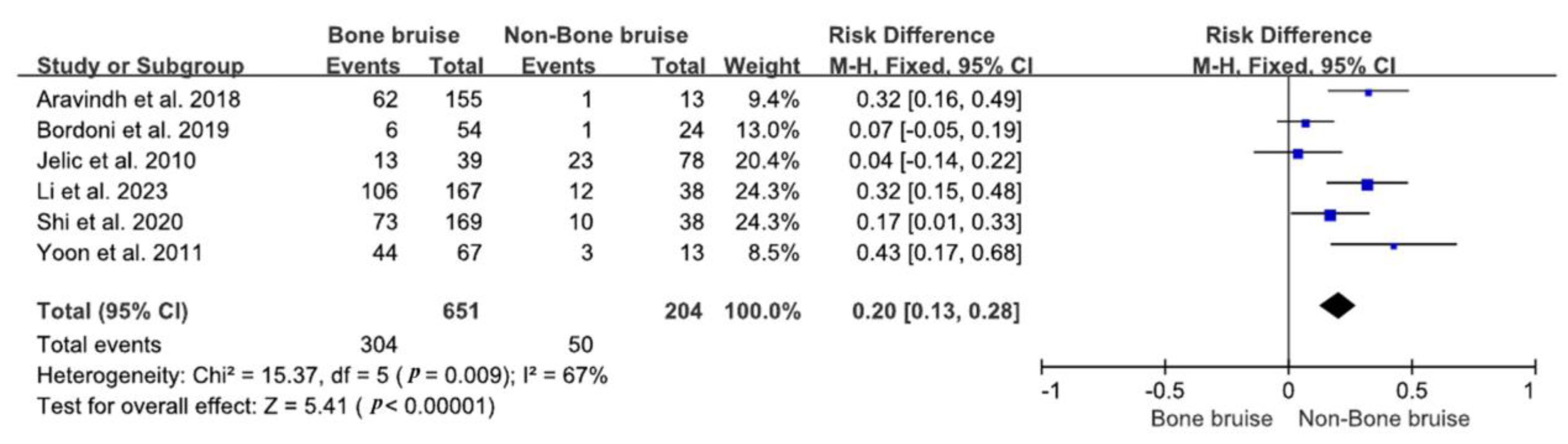Viewport: 1568px width, 444px height.
Task: Click the Heterogeneity statistics line
Action: [322, 376]
